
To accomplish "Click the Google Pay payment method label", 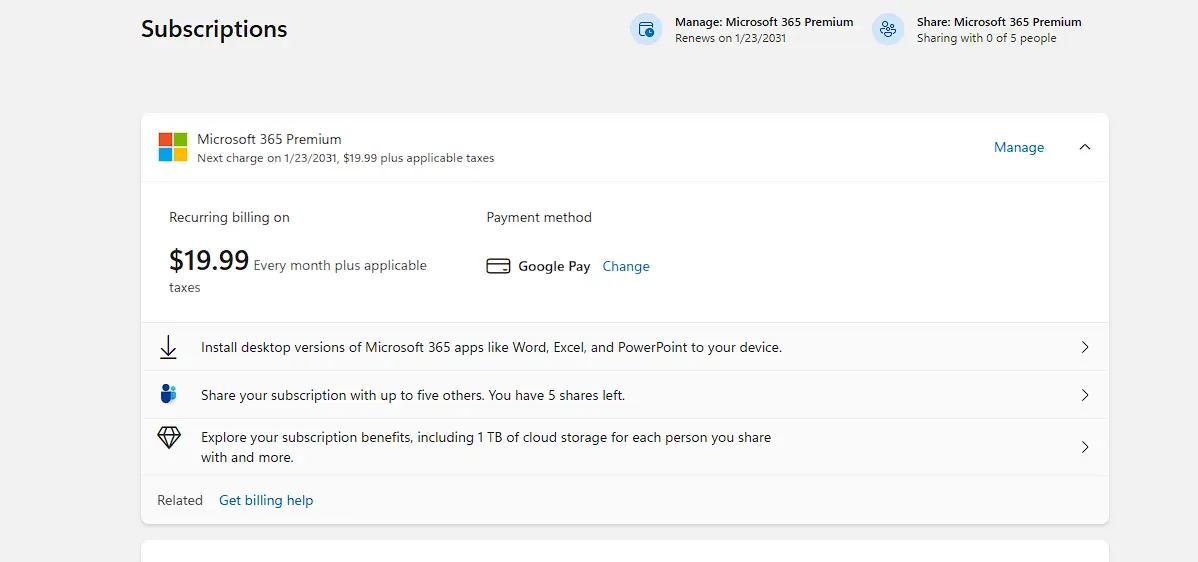I will [554, 266].
